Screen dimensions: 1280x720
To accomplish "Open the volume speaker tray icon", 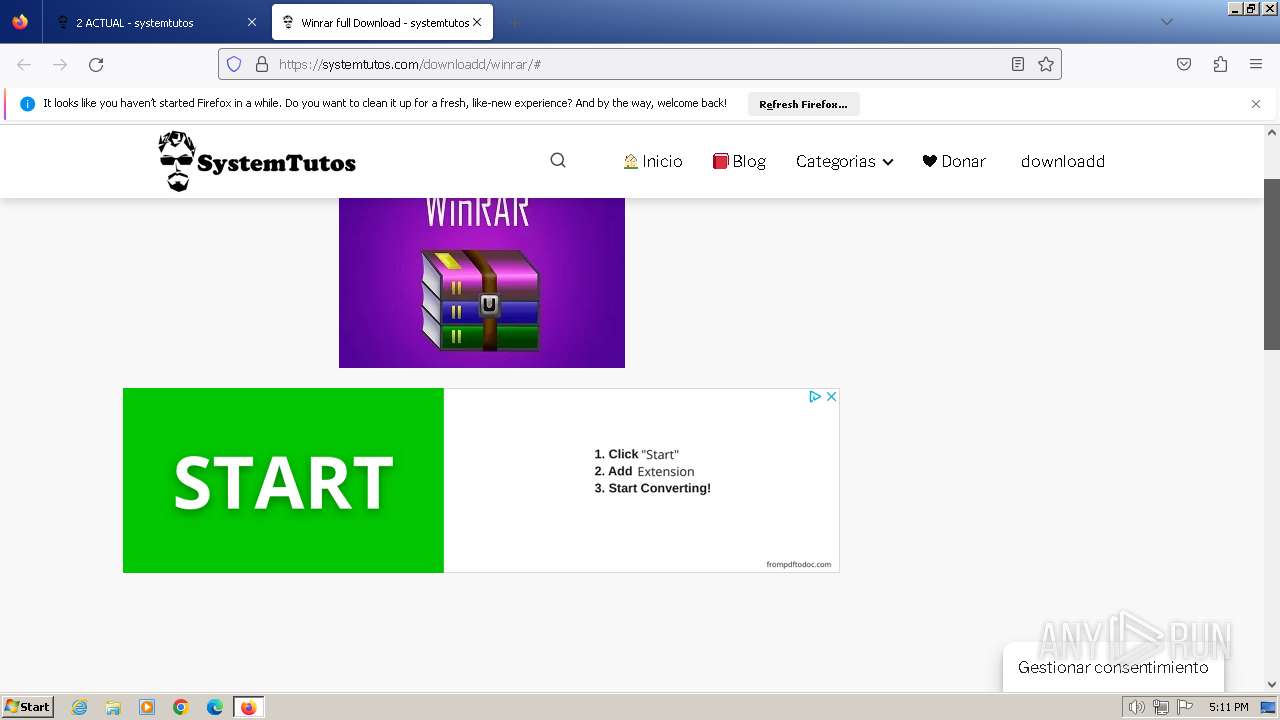I will (x=1136, y=707).
